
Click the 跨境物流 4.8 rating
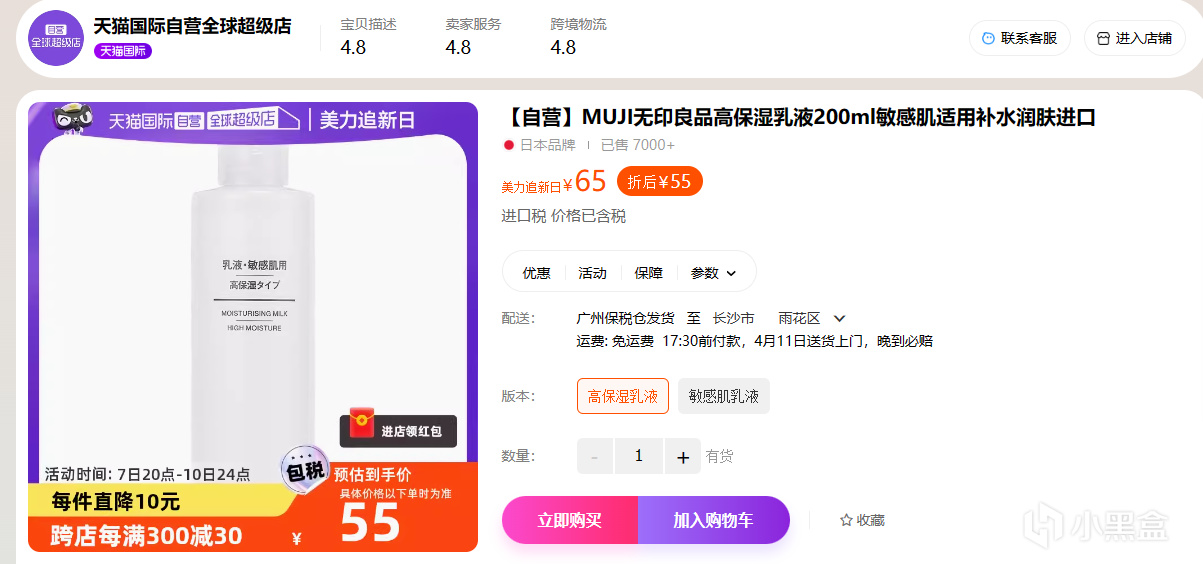pos(578,36)
